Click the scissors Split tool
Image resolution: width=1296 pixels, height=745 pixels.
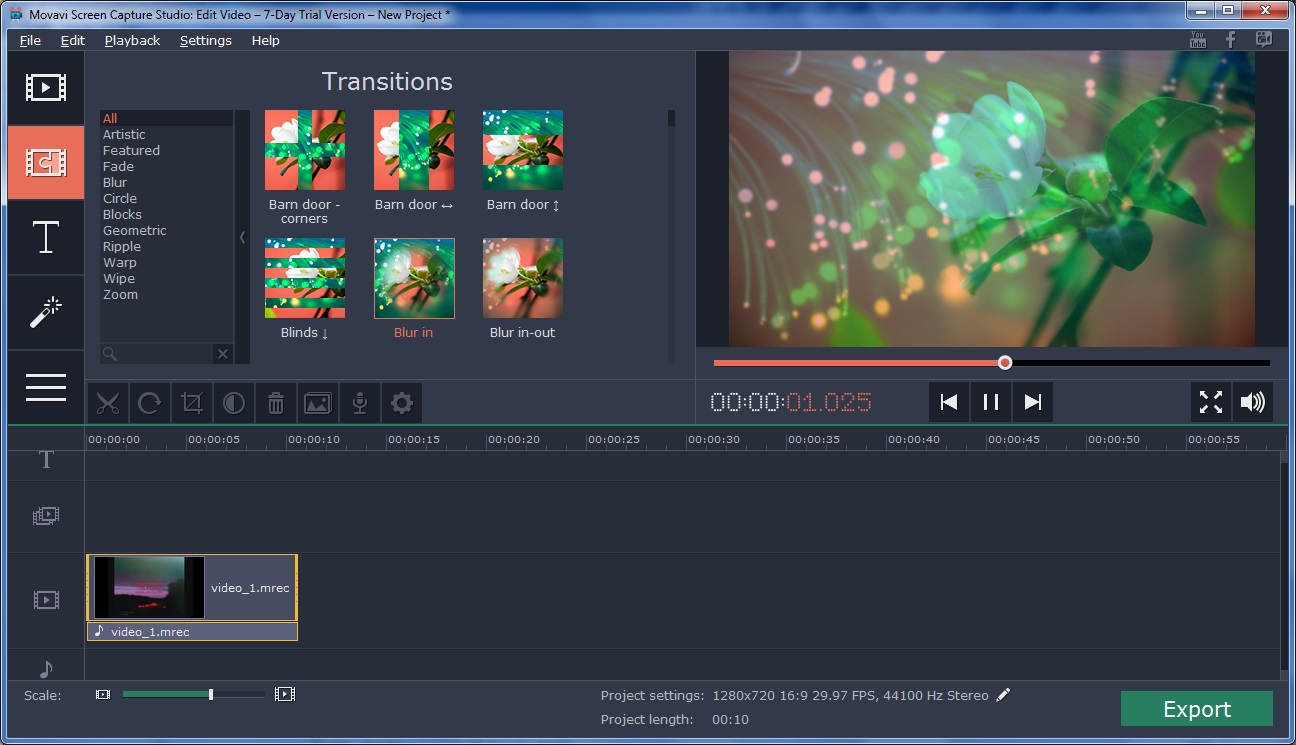coord(107,403)
